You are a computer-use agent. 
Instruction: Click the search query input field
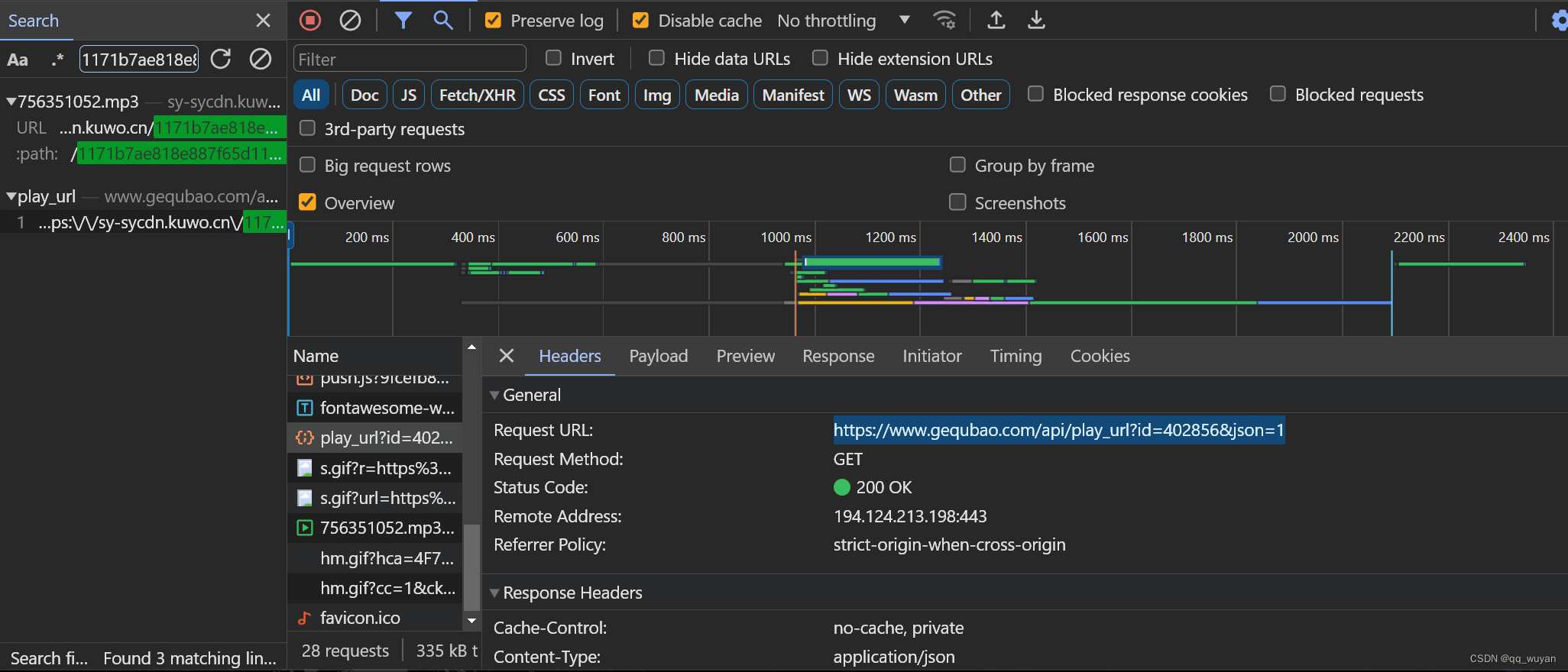tap(139, 59)
